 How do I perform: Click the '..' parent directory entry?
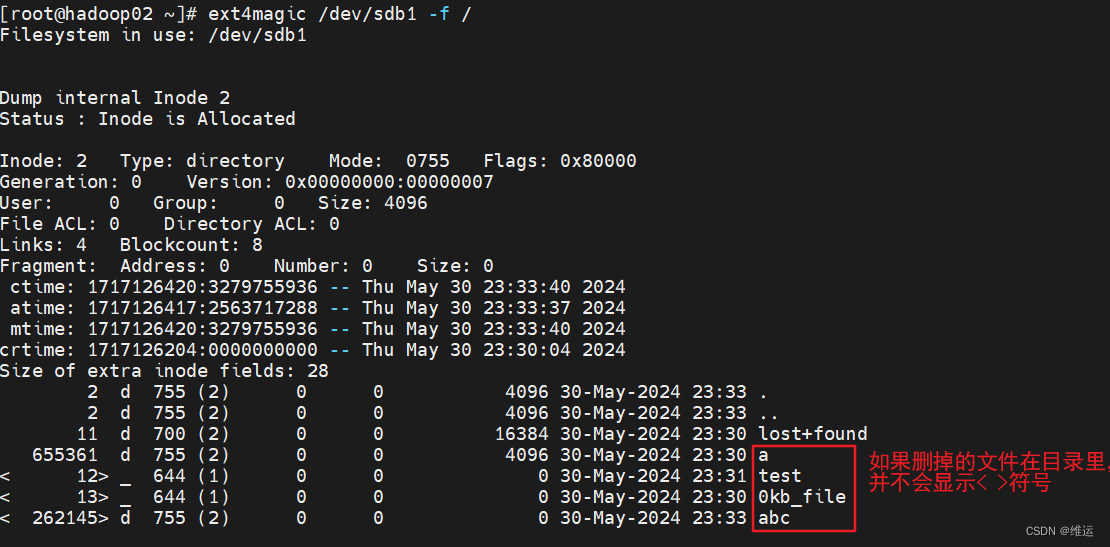coord(769,417)
